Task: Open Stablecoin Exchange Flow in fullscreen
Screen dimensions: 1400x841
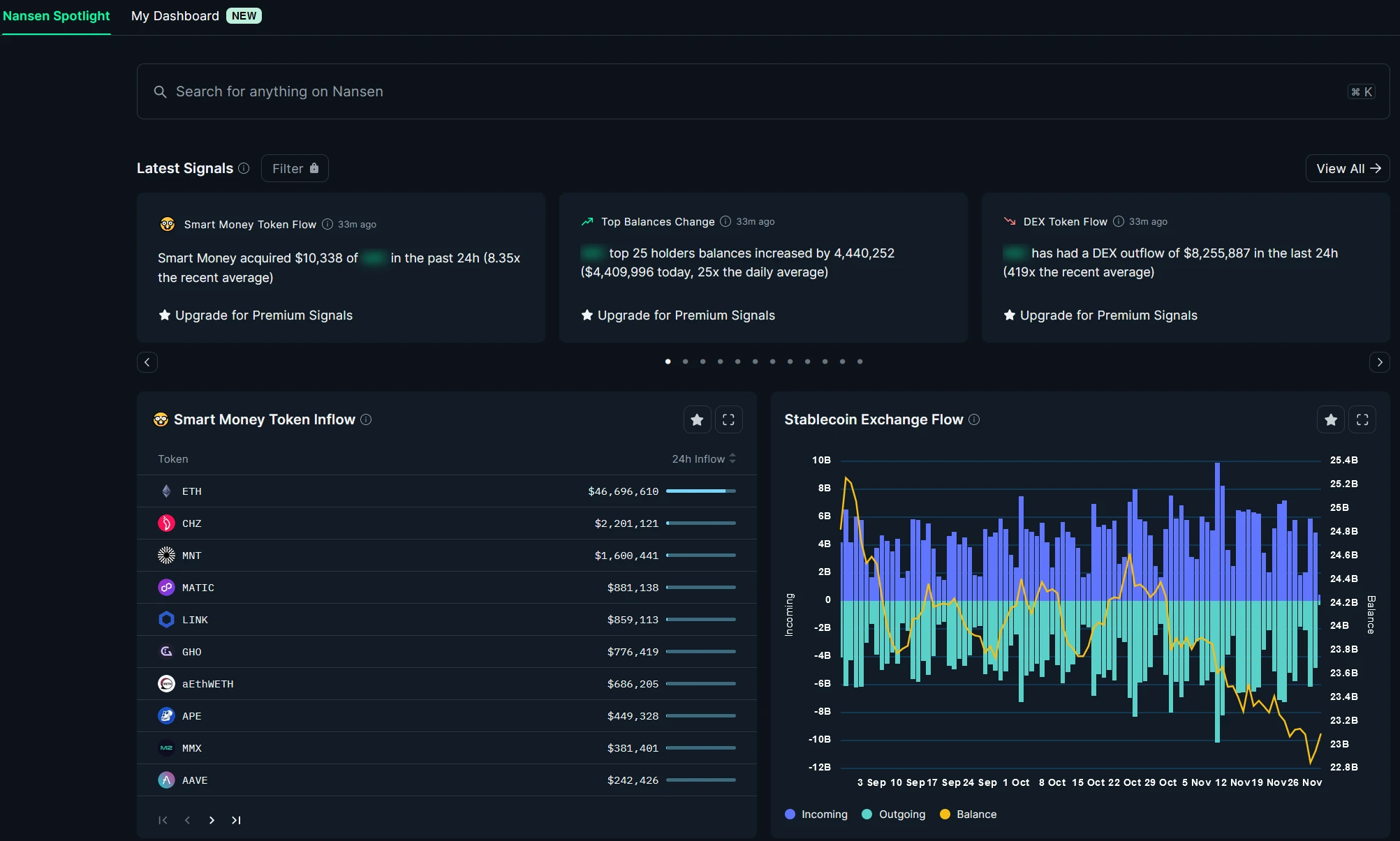Action: click(1362, 419)
